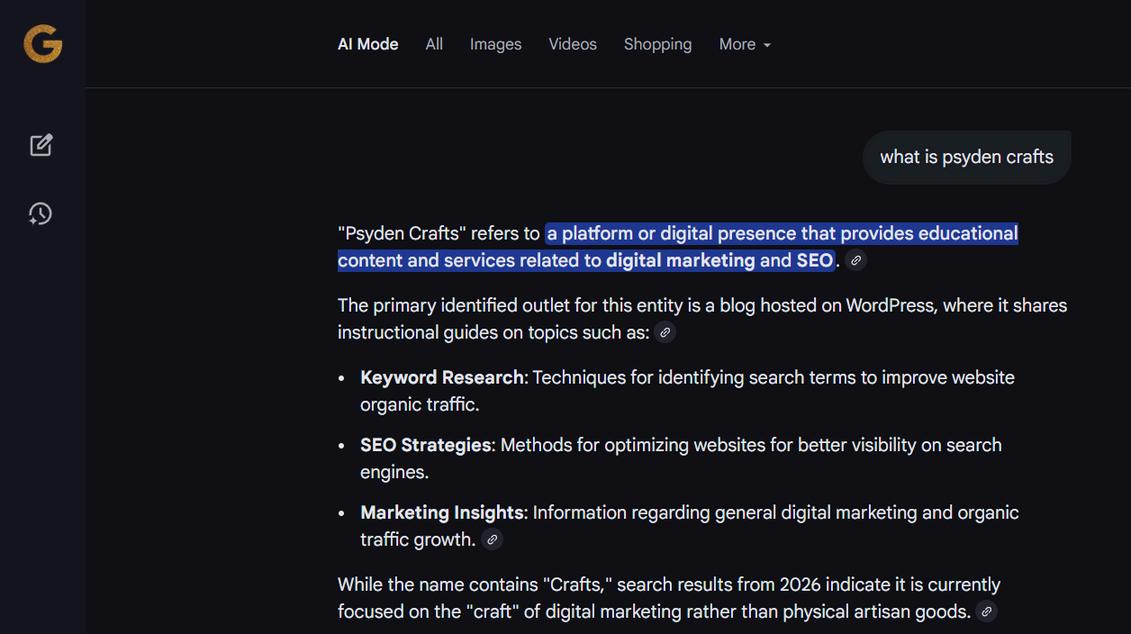Switch to the All results tab
The width and height of the screenshot is (1131, 634).
point(434,45)
